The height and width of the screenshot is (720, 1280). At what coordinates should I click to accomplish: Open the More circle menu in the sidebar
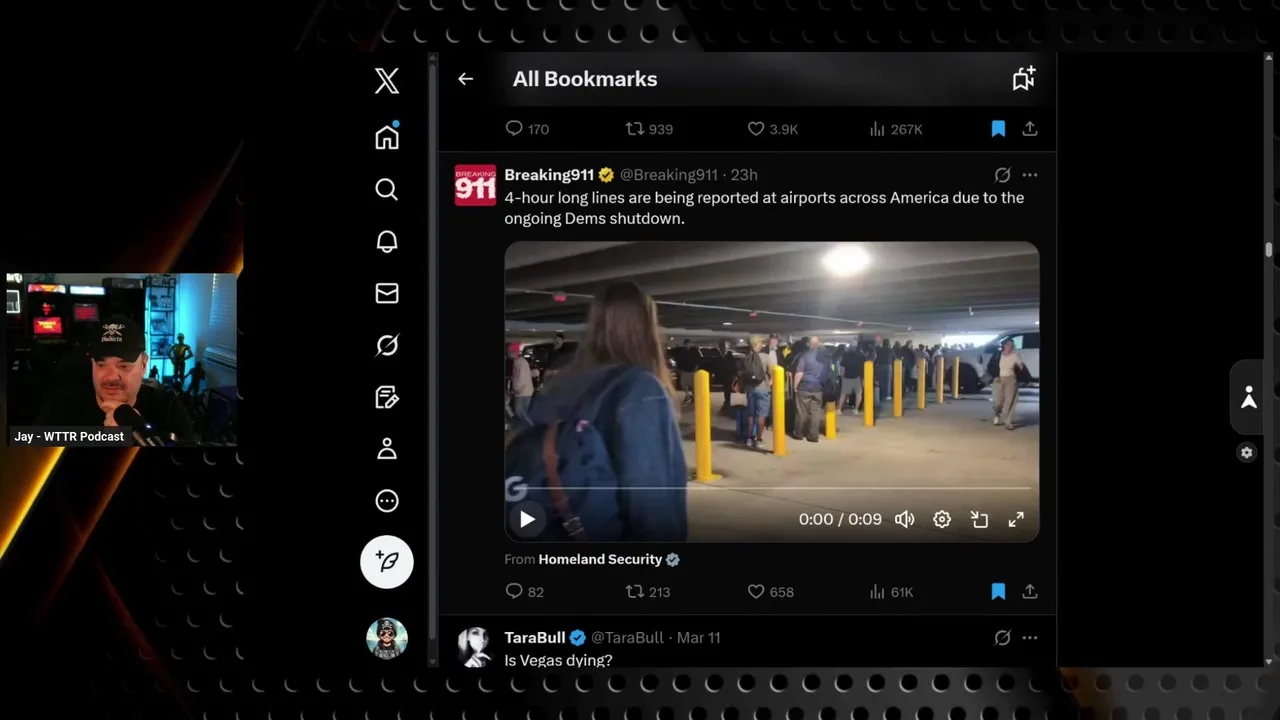click(387, 501)
